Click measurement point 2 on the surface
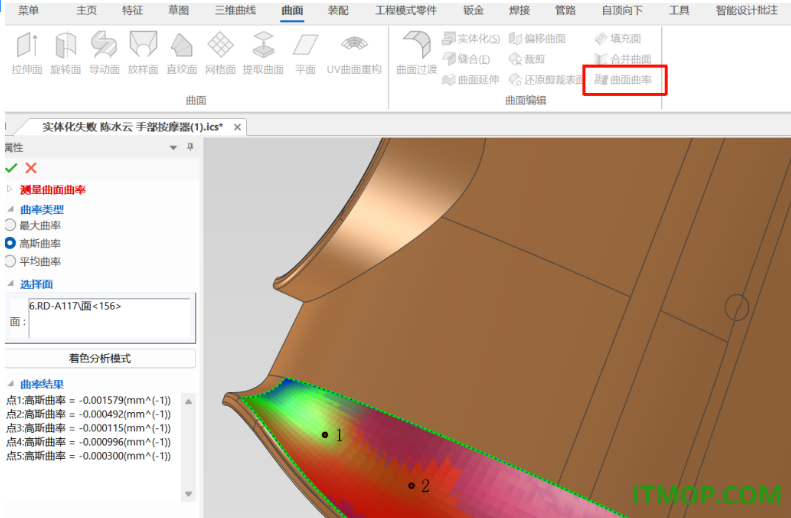Image resolution: width=791 pixels, height=518 pixels. coord(411,486)
